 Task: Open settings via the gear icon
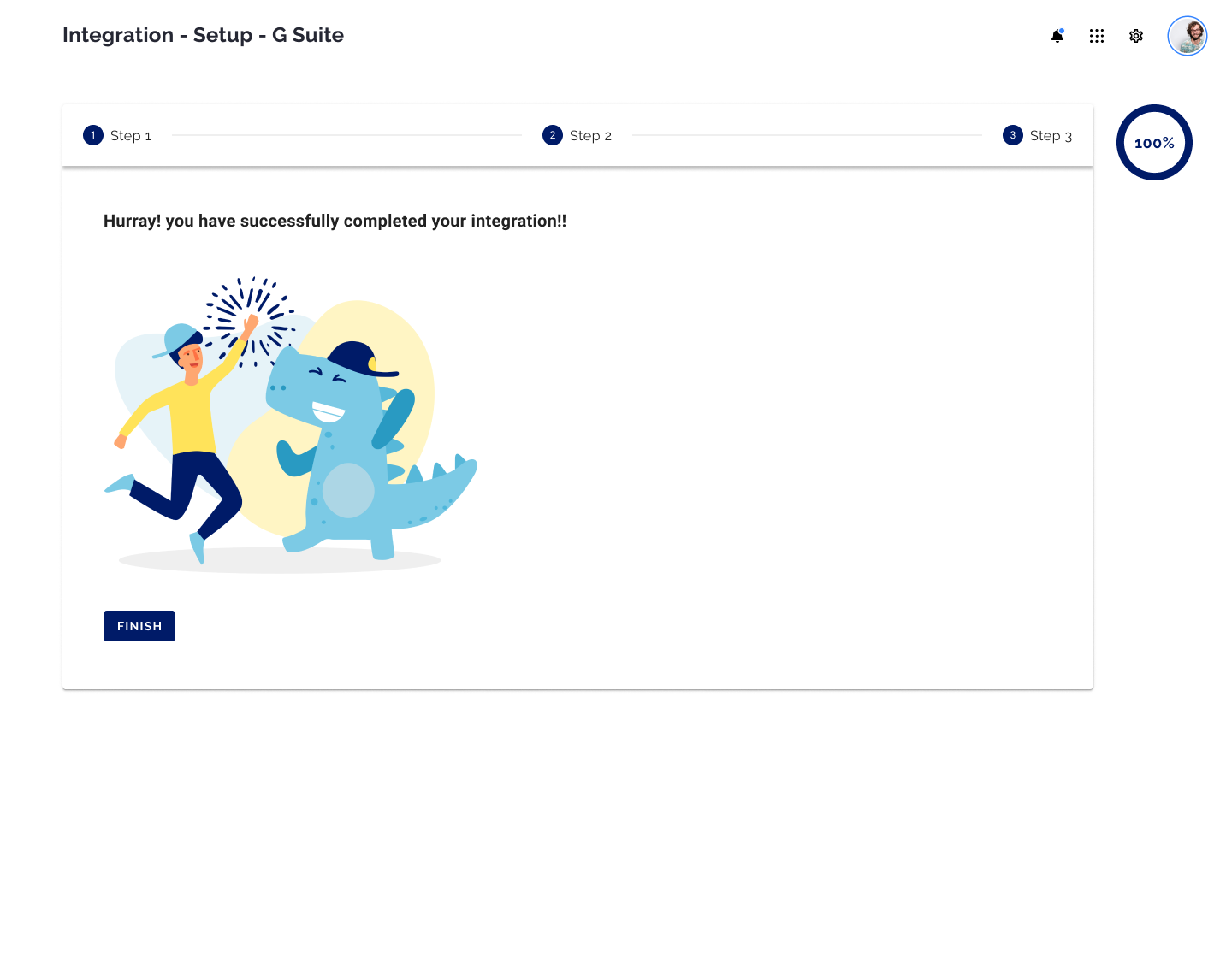click(x=1136, y=36)
